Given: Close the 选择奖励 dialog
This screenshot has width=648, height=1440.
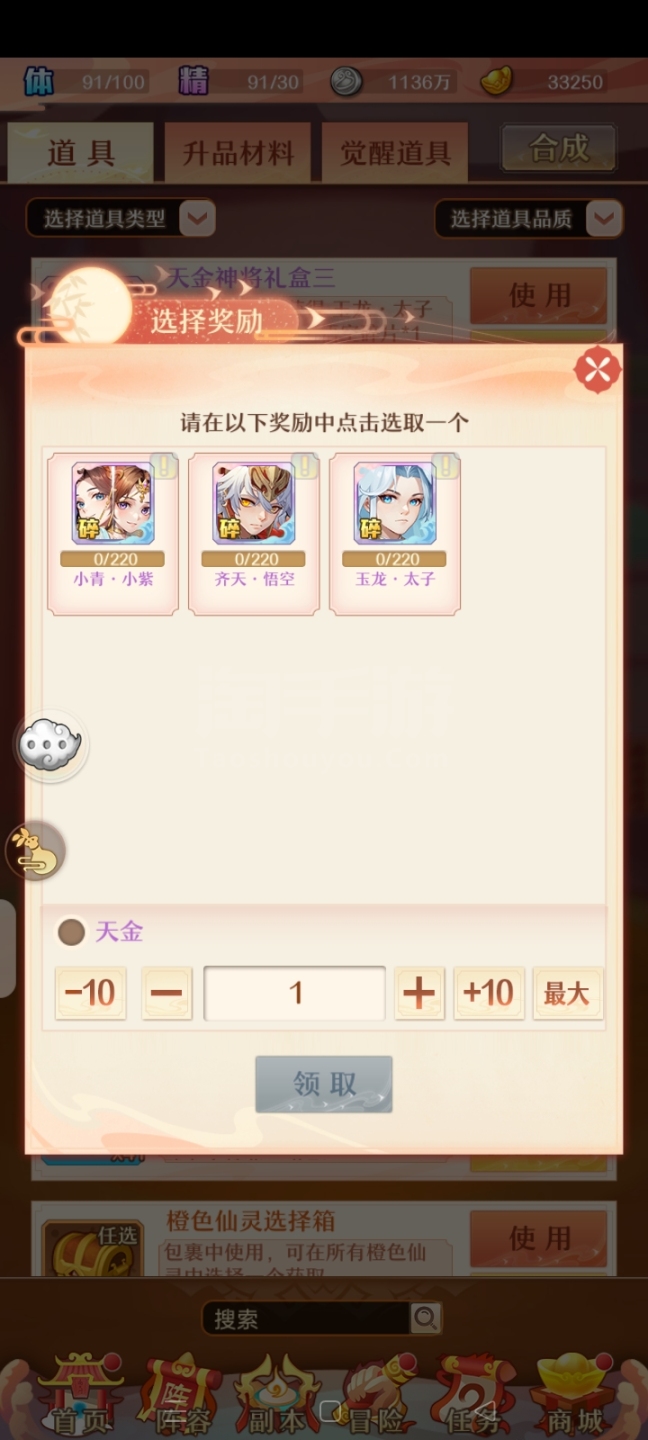Looking at the screenshot, I should pos(597,370).
